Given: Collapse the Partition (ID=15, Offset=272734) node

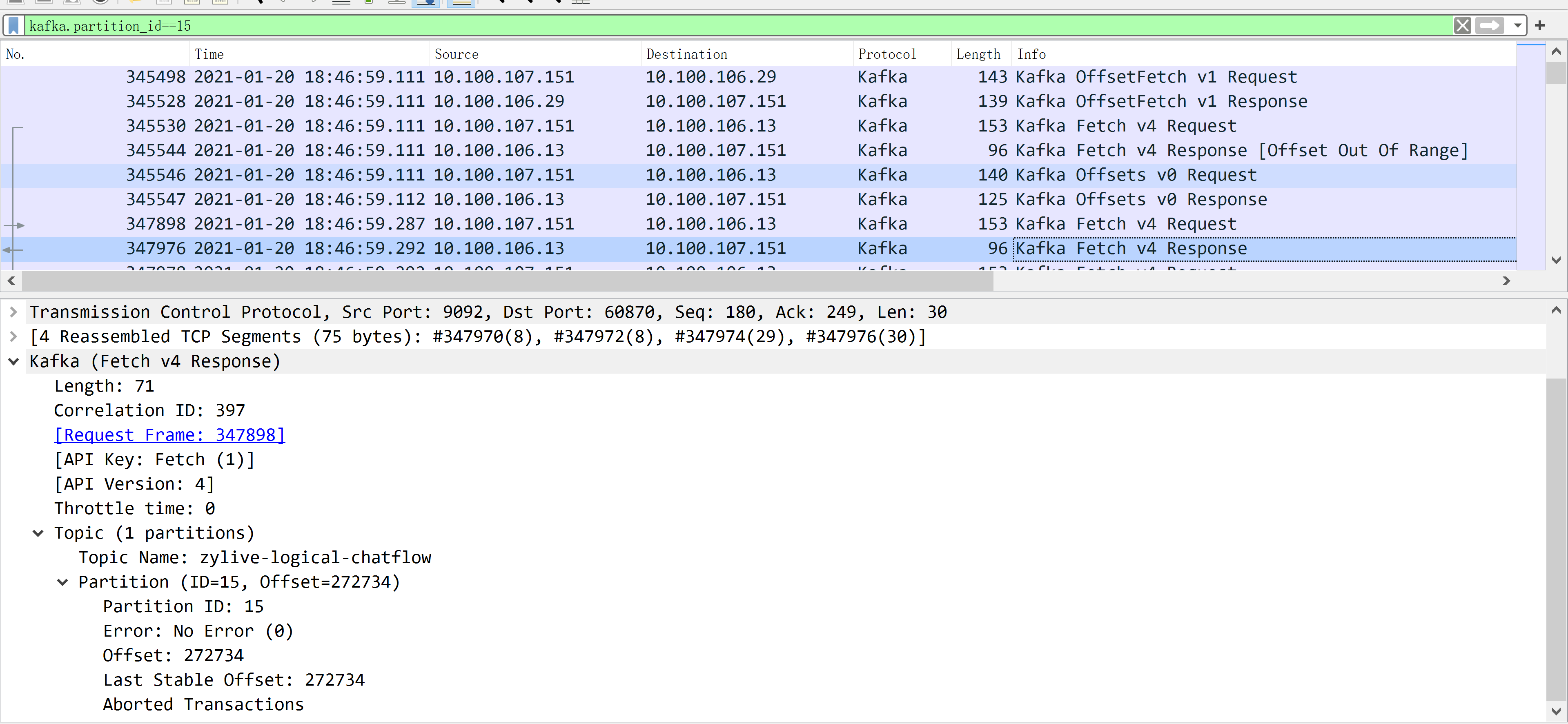Looking at the screenshot, I should (62, 583).
